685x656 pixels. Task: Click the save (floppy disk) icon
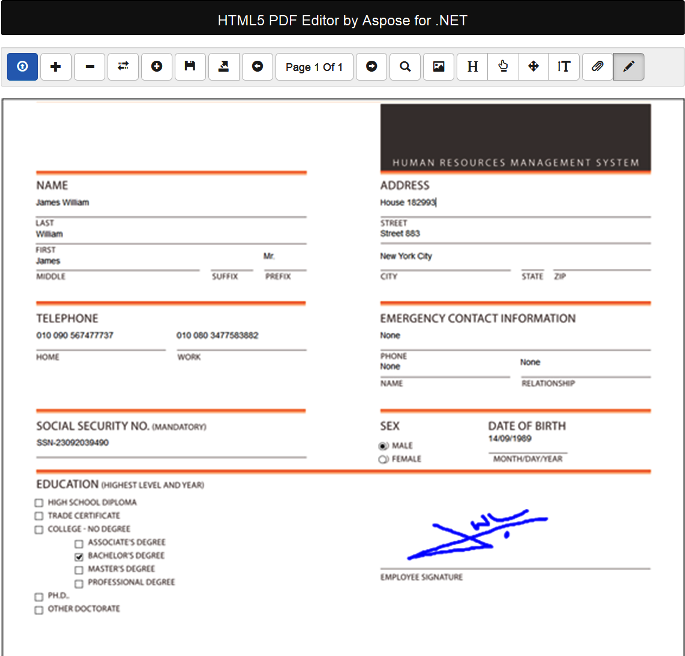pos(190,67)
